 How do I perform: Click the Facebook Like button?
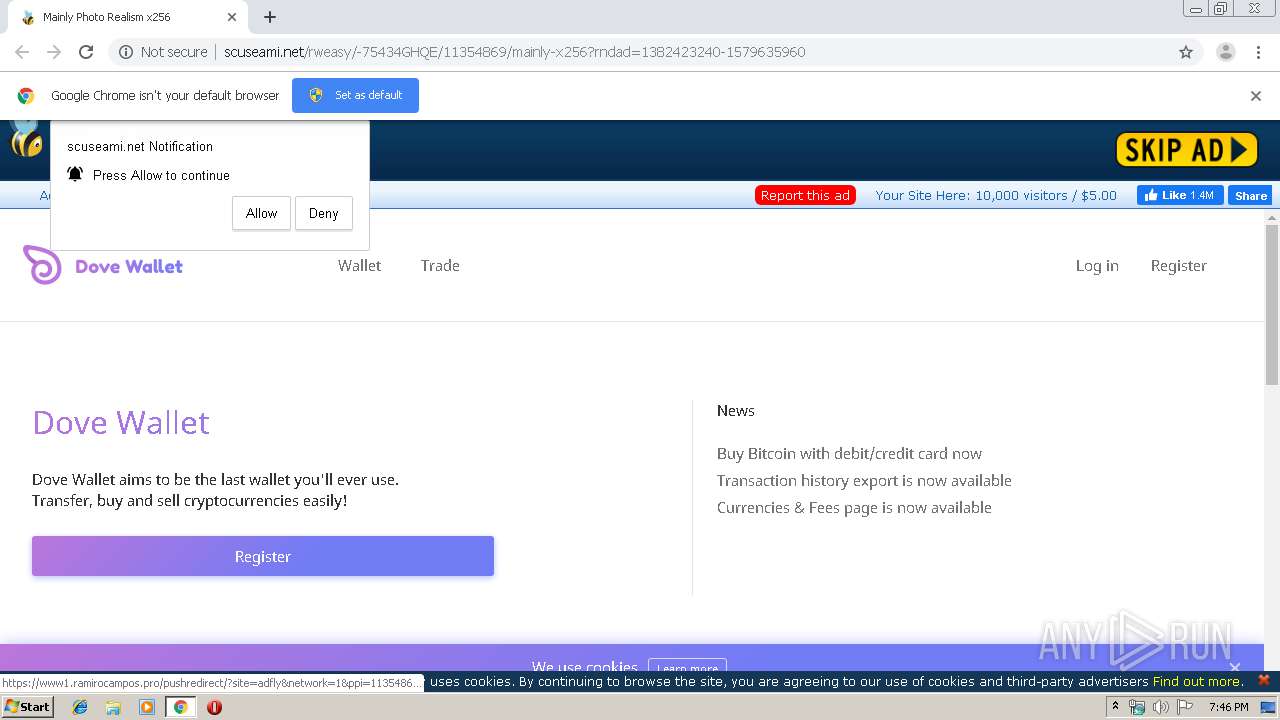pyautogui.click(x=1180, y=195)
